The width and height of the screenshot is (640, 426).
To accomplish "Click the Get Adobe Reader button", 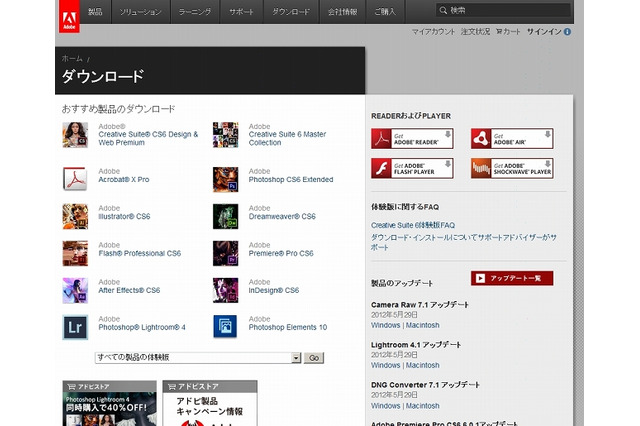I will [x=412, y=138].
